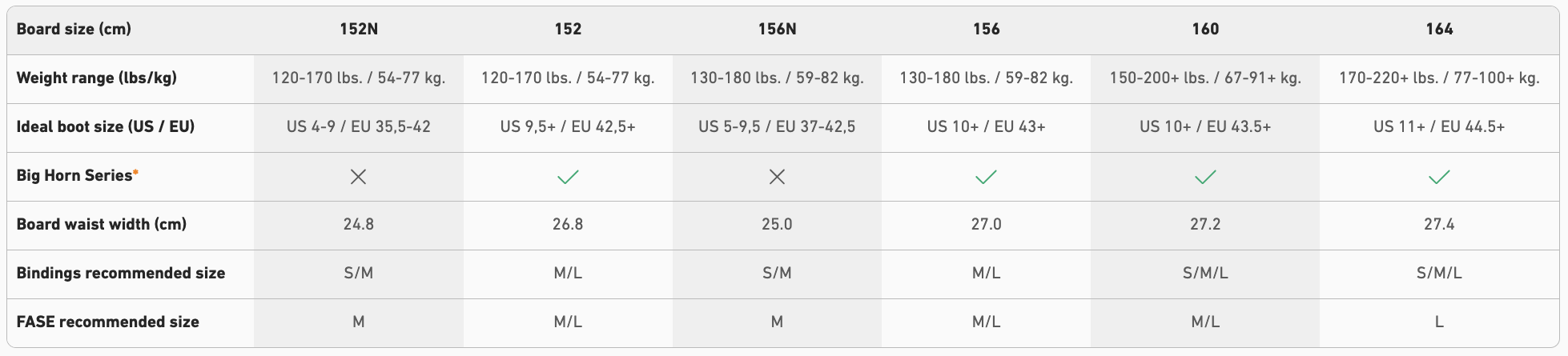Viewport: 1568px width, 356px height.
Task: Click the green checkmark under 160
Action: (1205, 177)
